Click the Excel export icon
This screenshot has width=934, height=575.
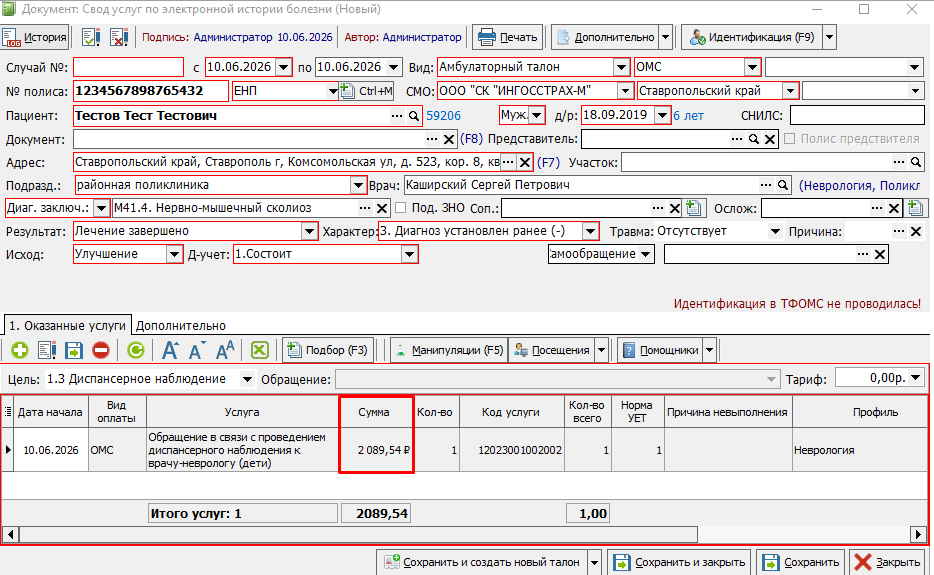click(260, 350)
